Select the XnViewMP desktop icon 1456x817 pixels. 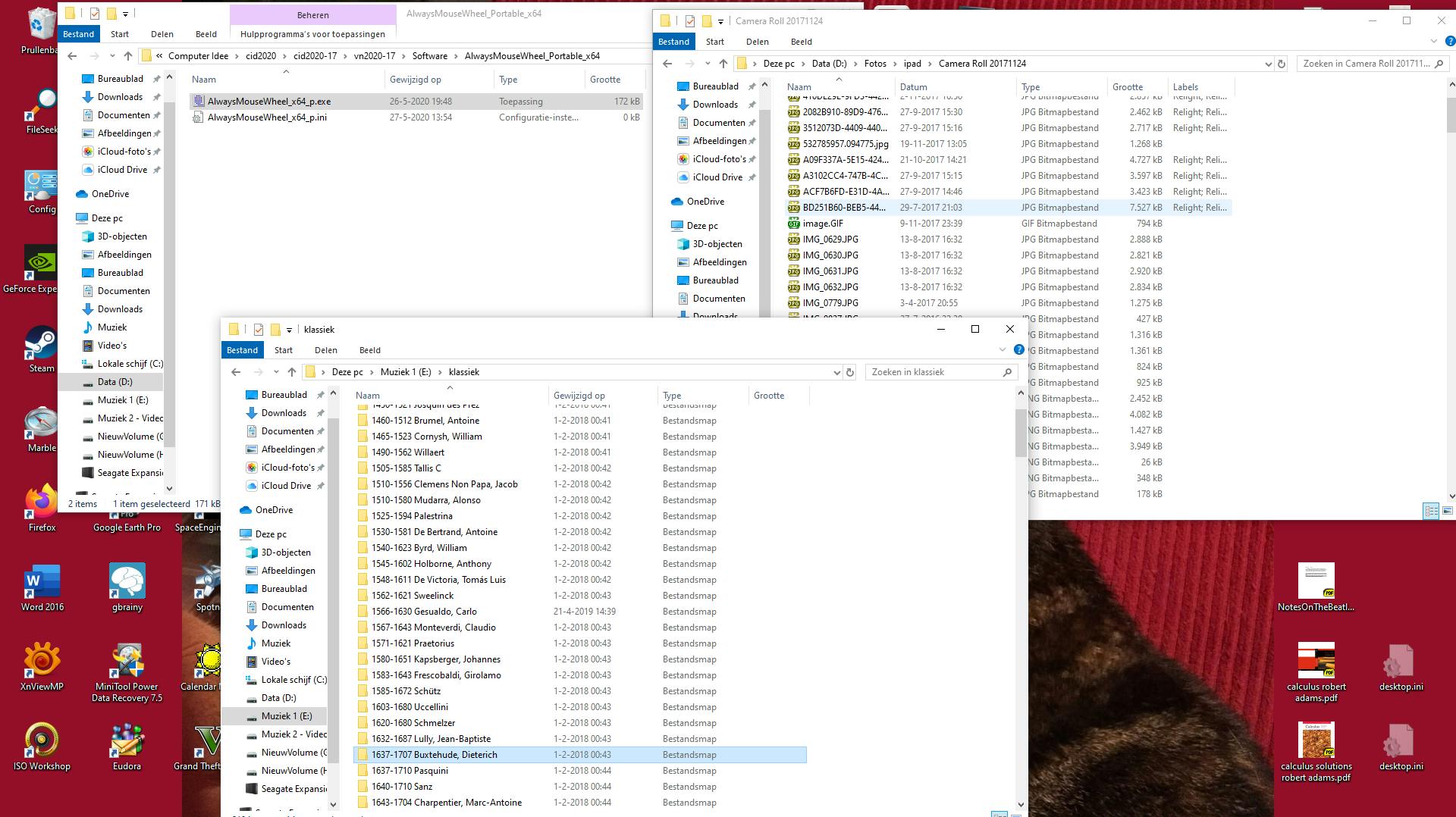[42, 667]
